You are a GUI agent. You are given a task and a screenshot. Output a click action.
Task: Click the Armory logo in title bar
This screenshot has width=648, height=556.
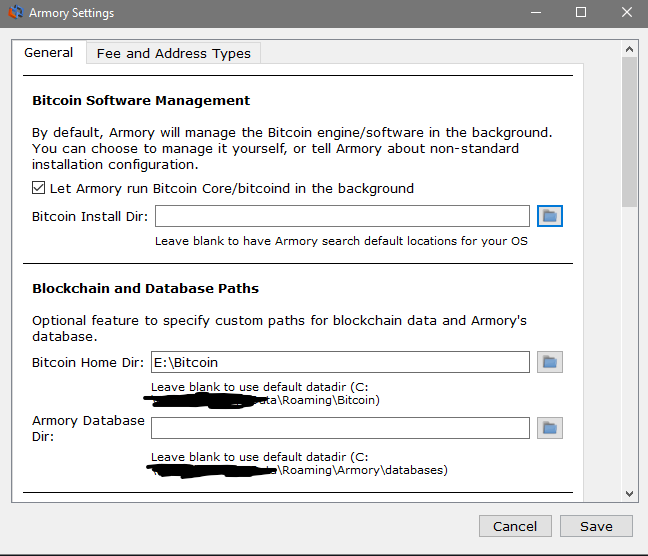coord(16,12)
